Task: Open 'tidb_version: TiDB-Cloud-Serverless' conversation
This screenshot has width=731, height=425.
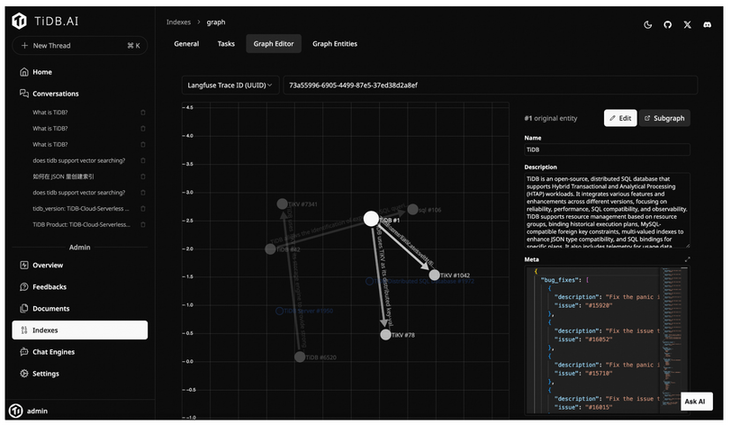Action: (81, 208)
